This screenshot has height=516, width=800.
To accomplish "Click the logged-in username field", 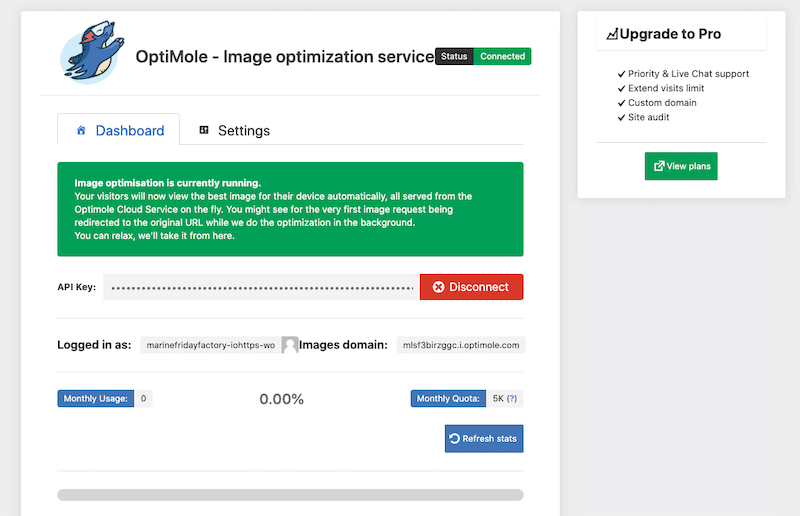I will [211, 345].
